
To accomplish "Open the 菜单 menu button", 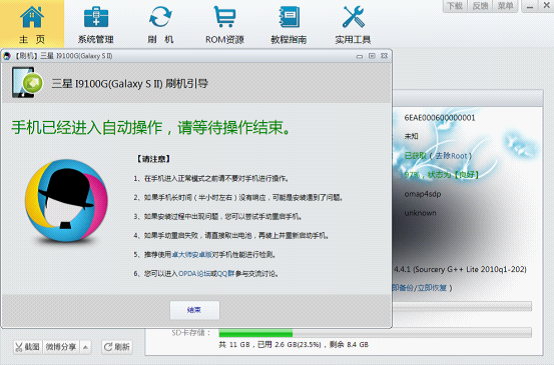I will click(x=505, y=6).
